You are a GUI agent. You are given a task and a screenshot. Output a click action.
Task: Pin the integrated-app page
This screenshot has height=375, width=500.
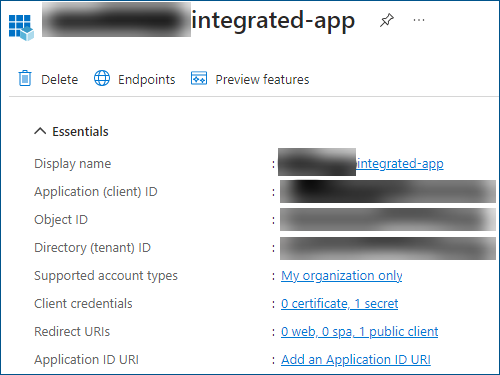tap(387, 20)
